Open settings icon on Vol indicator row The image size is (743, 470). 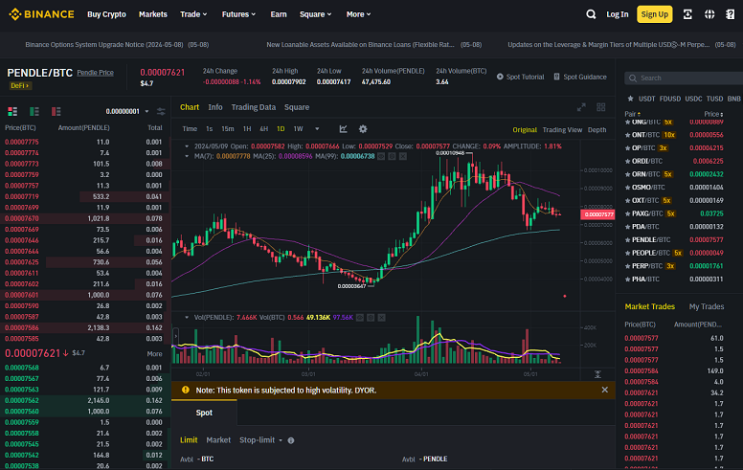pyautogui.click(x=371, y=317)
